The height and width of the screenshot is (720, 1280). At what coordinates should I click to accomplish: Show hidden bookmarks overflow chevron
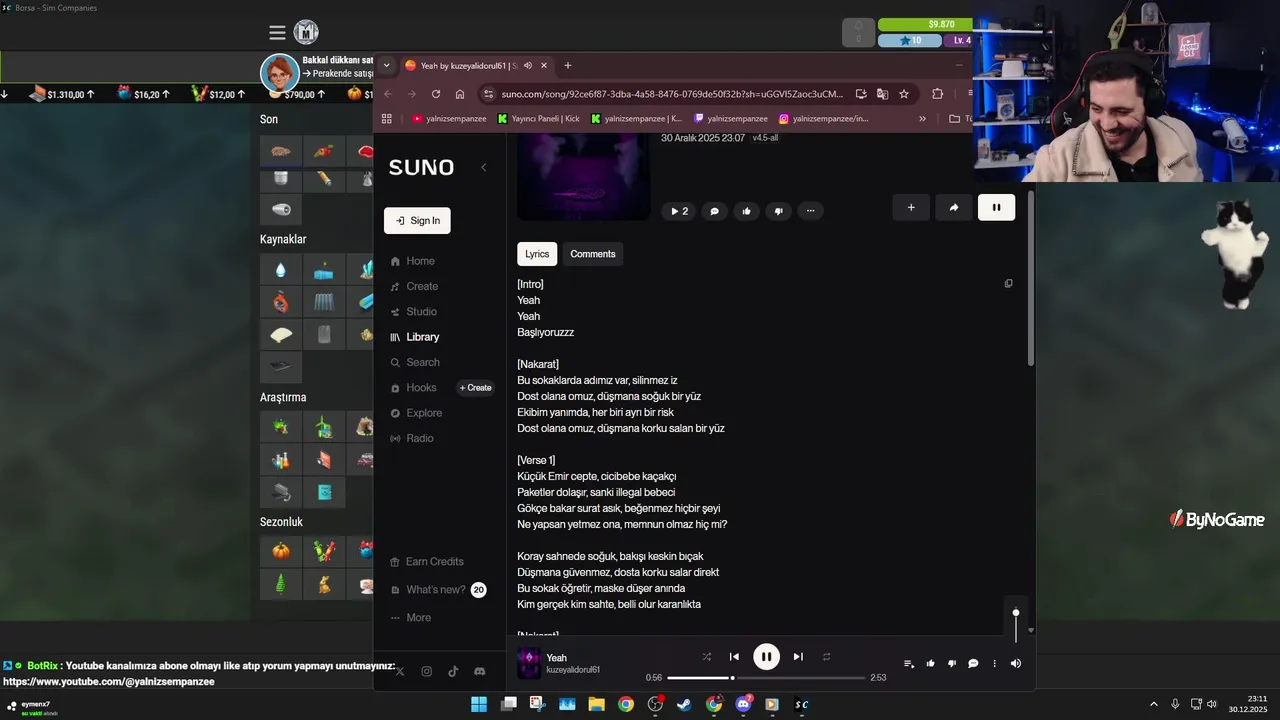coord(922,118)
